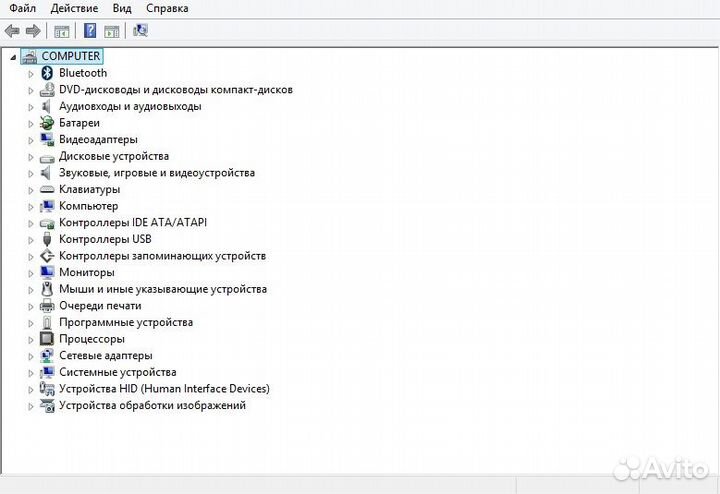Click the Back arrow toolbar icon

point(12,31)
